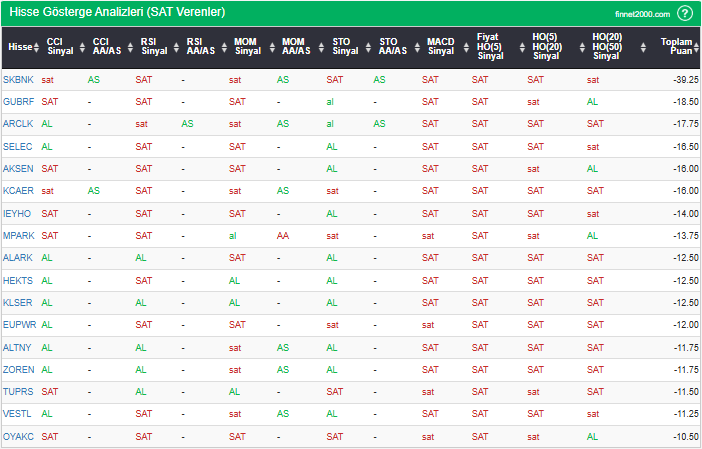This screenshot has width=702, height=449.
Task: Open ARCLK stock link
Action: [18, 124]
